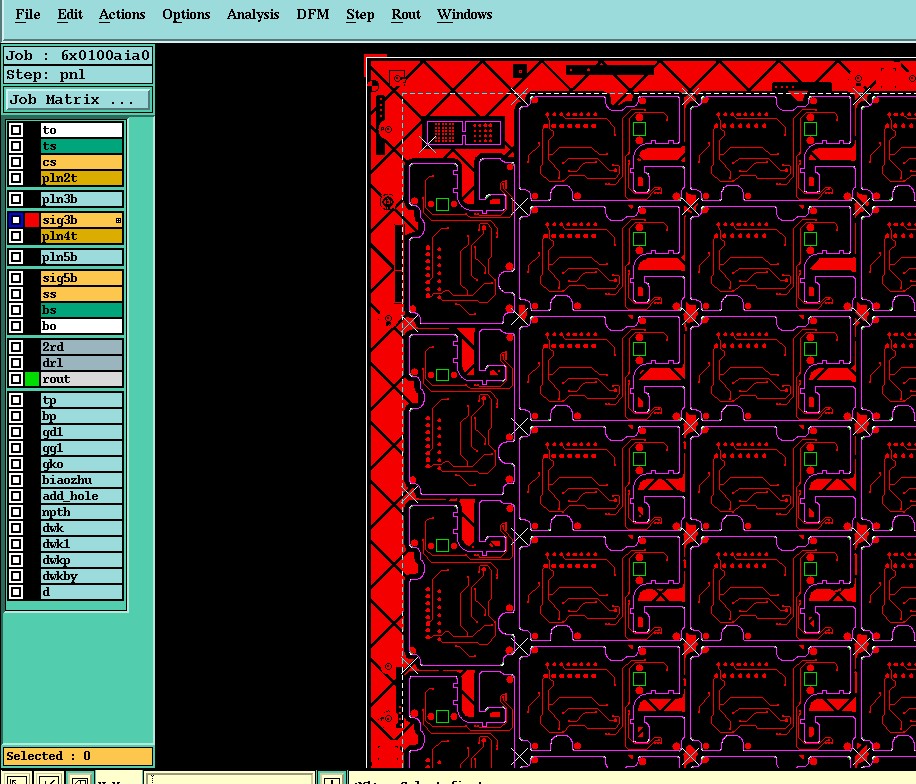The image size is (916, 784).
Task: Open the Rout menu
Action: pyautogui.click(x=406, y=14)
